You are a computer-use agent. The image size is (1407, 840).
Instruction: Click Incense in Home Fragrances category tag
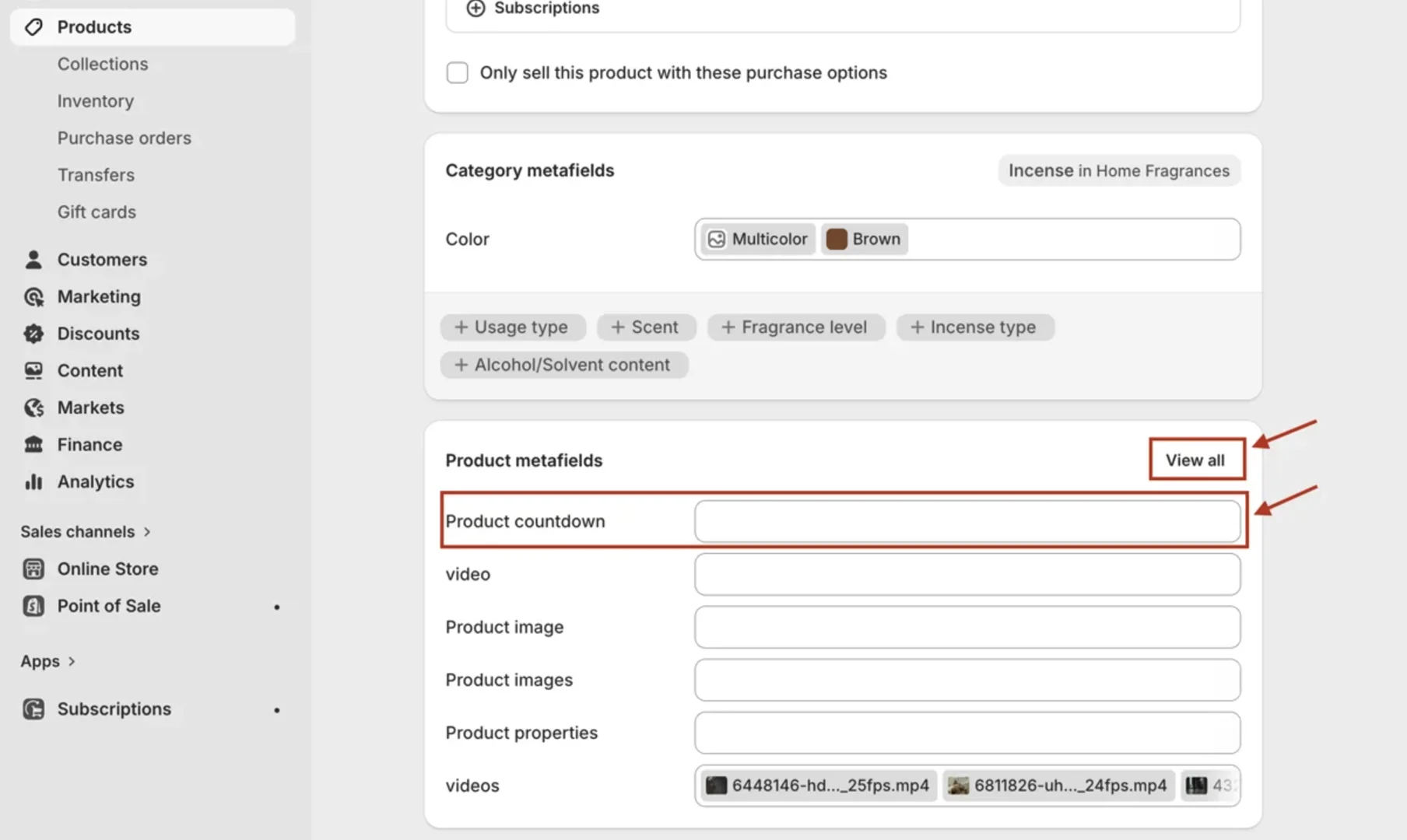1119,171
